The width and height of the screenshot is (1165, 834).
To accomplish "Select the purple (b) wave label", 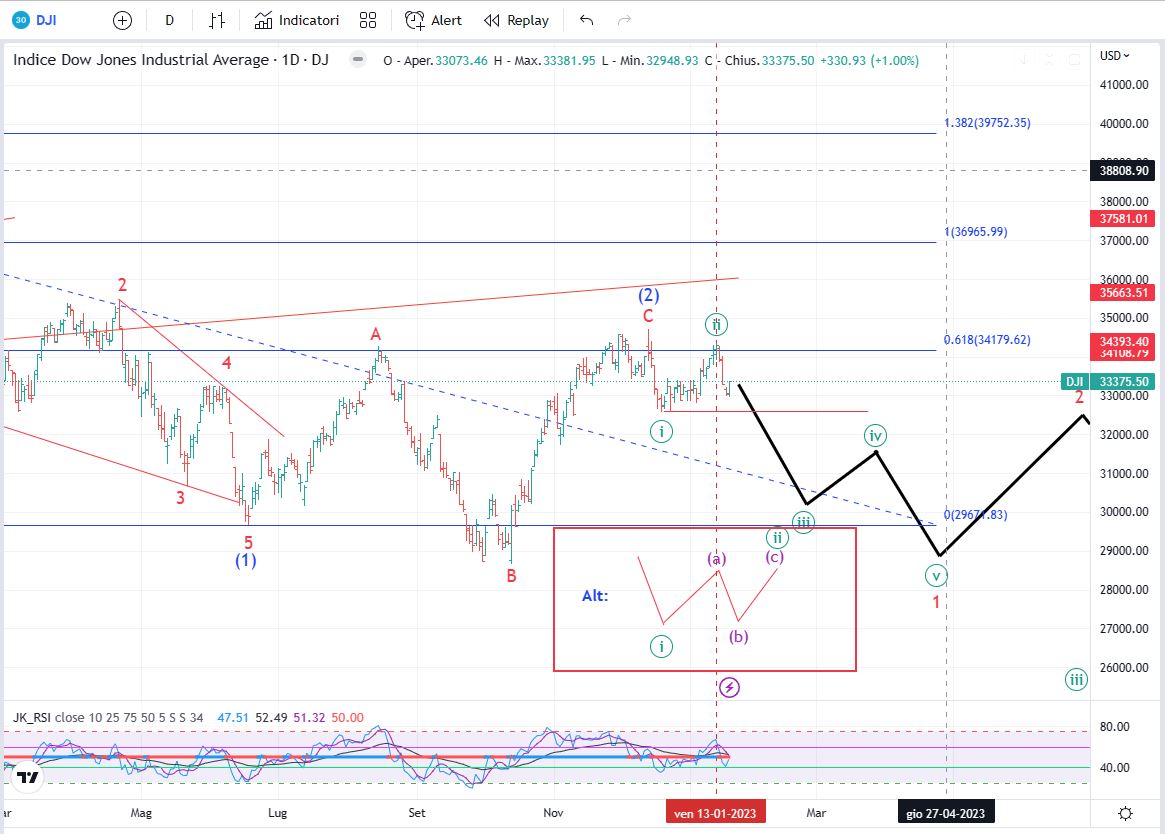I will (x=738, y=636).
